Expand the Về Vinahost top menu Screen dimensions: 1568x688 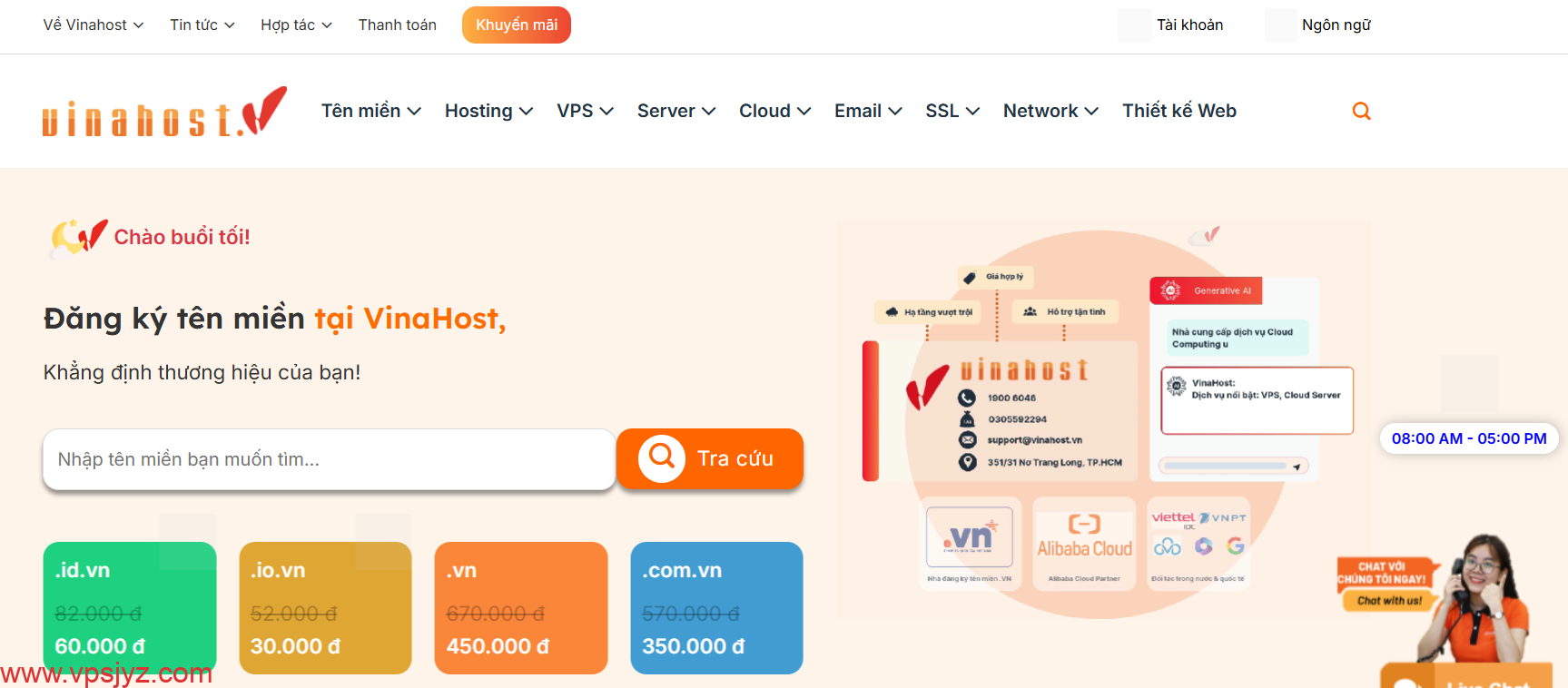click(x=94, y=25)
